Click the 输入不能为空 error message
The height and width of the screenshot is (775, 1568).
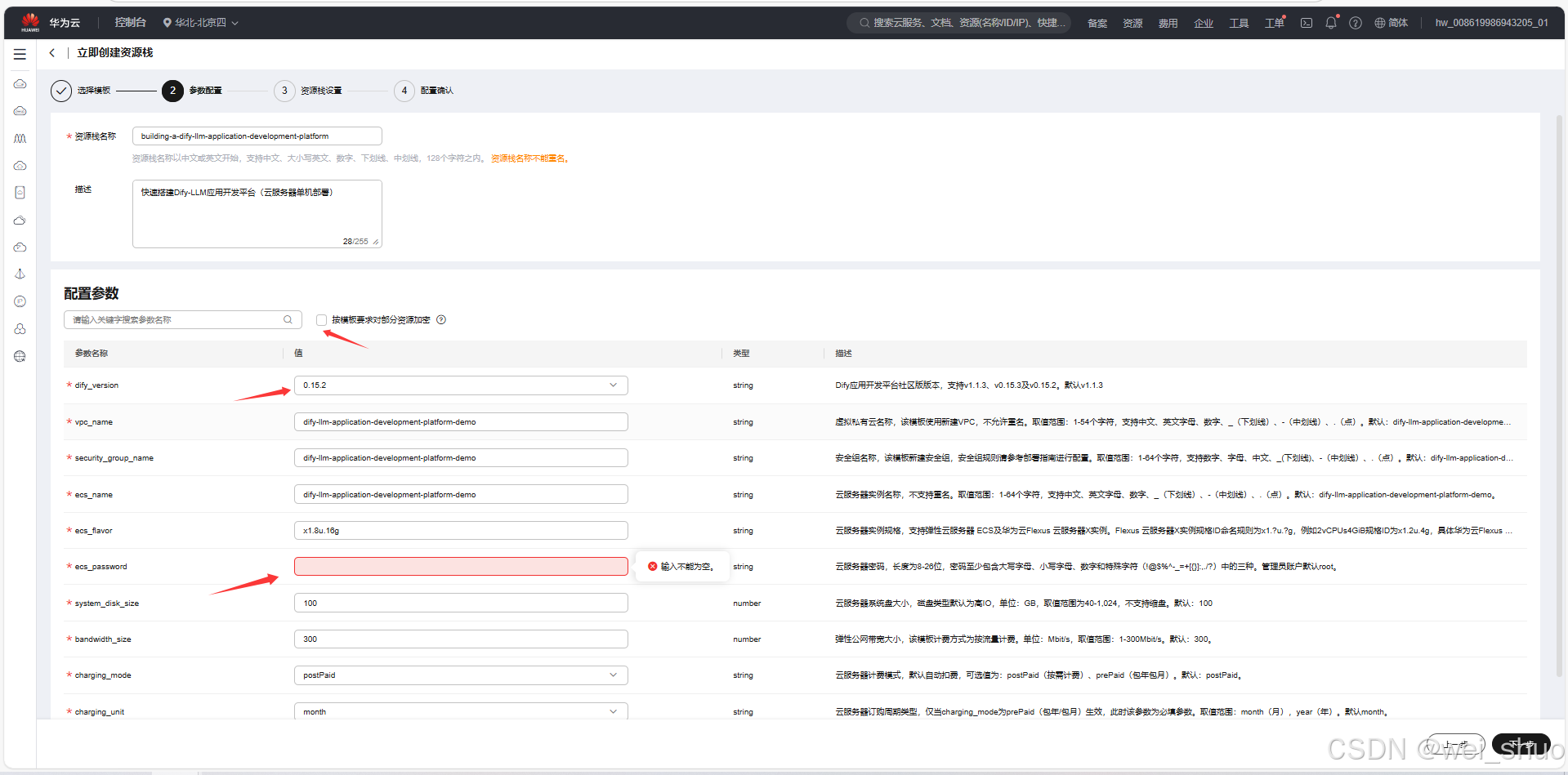[x=681, y=567]
